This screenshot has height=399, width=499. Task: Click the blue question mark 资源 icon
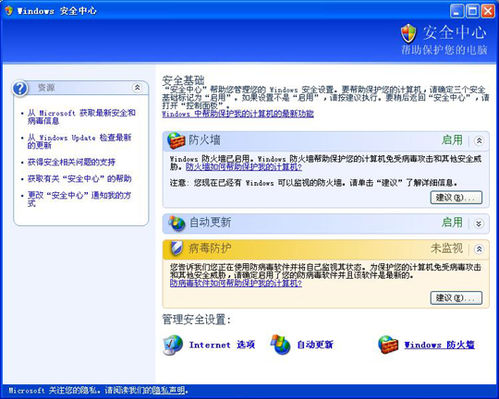[x=20, y=89]
